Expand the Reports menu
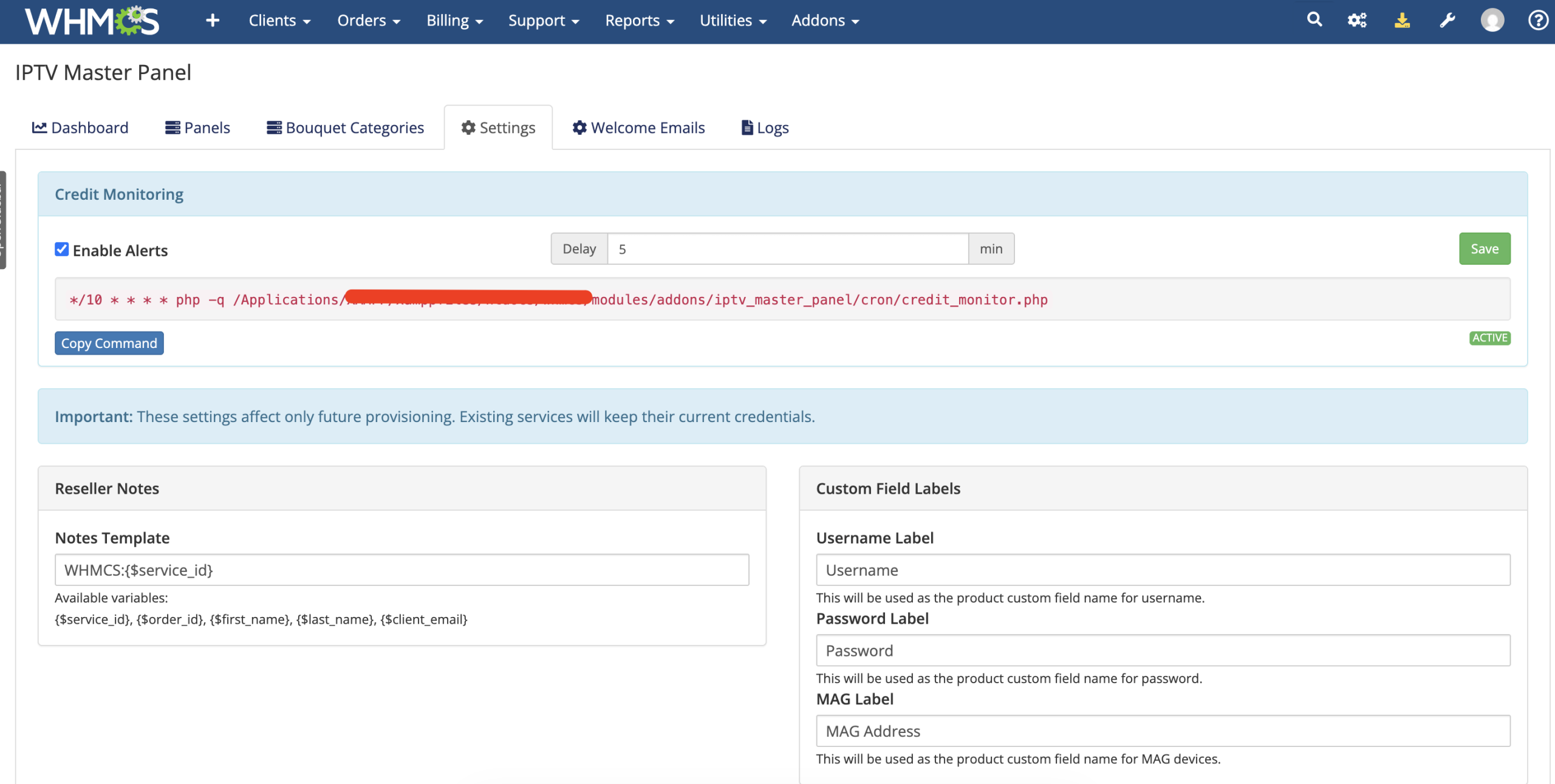Screen dimensions: 1555x784 point(640,21)
